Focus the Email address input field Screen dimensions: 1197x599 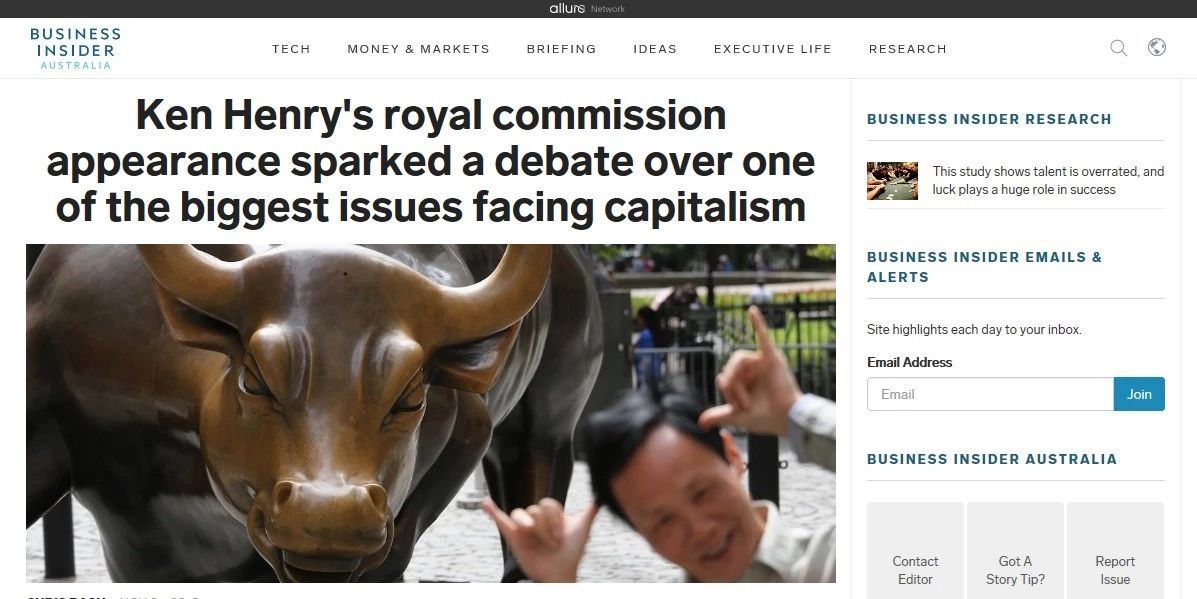[x=990, y=394]
